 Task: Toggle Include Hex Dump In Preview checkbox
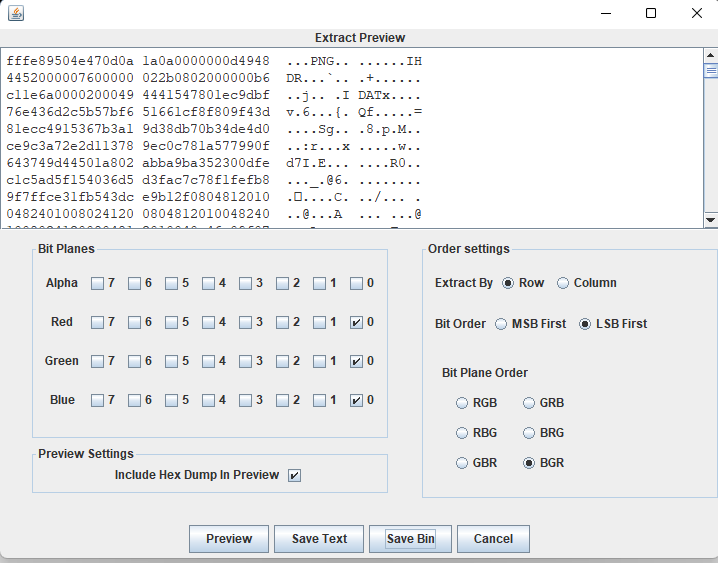pyautogui.click(x=294, y=475)
